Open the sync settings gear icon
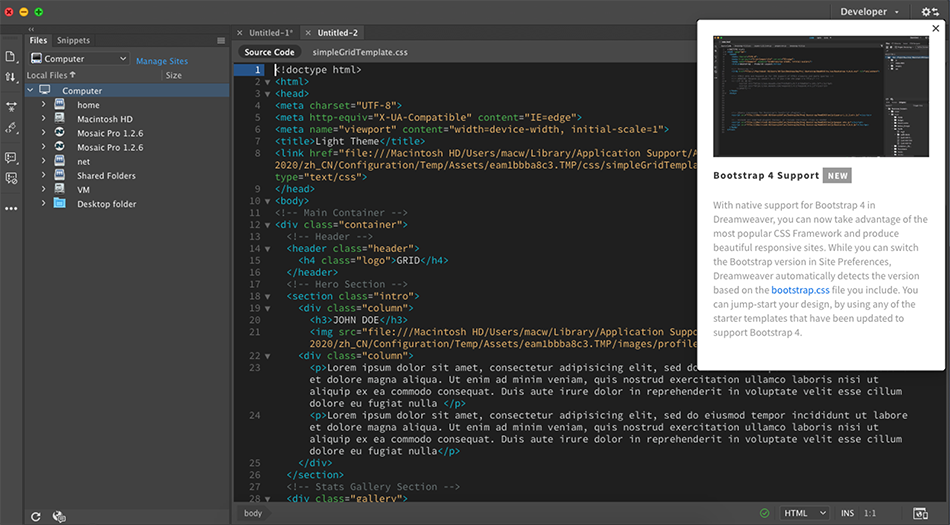This screenshot has height=525, width=950. click(930, 12)
